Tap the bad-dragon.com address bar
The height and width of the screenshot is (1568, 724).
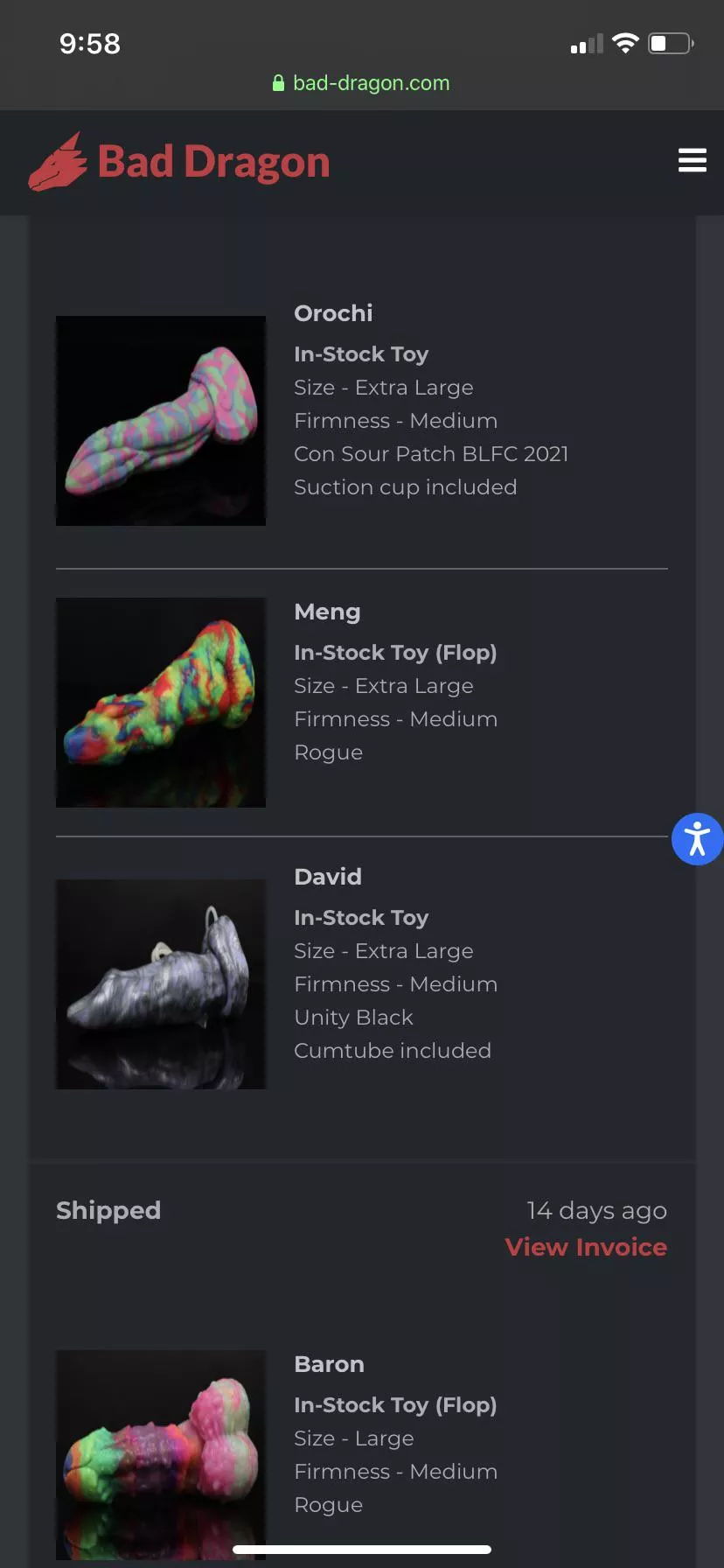(371, 83)
